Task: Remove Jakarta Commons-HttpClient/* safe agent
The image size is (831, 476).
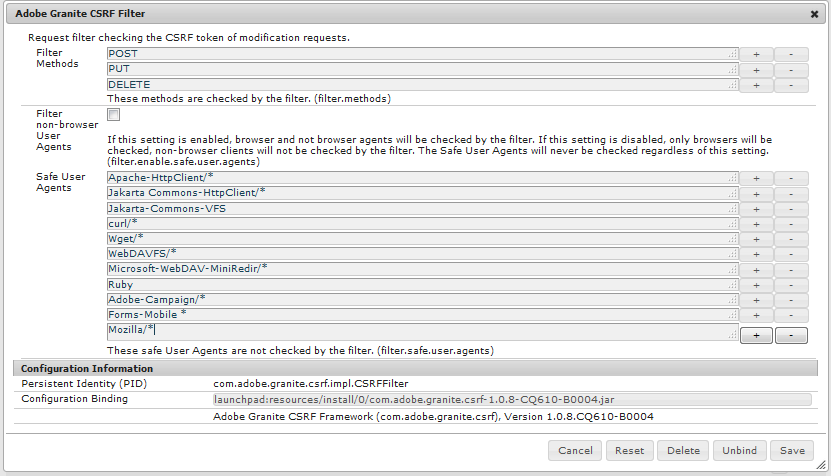Action: coord(791,194)
